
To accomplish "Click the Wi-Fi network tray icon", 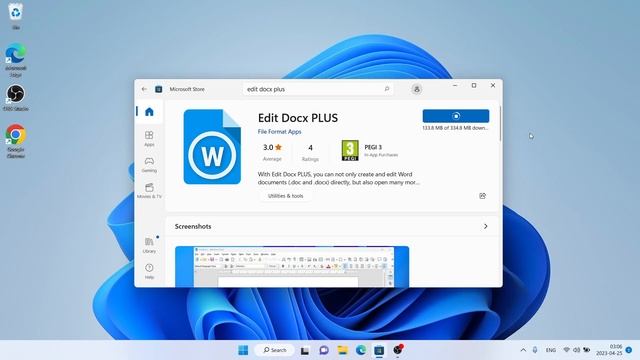I will 567,350.
